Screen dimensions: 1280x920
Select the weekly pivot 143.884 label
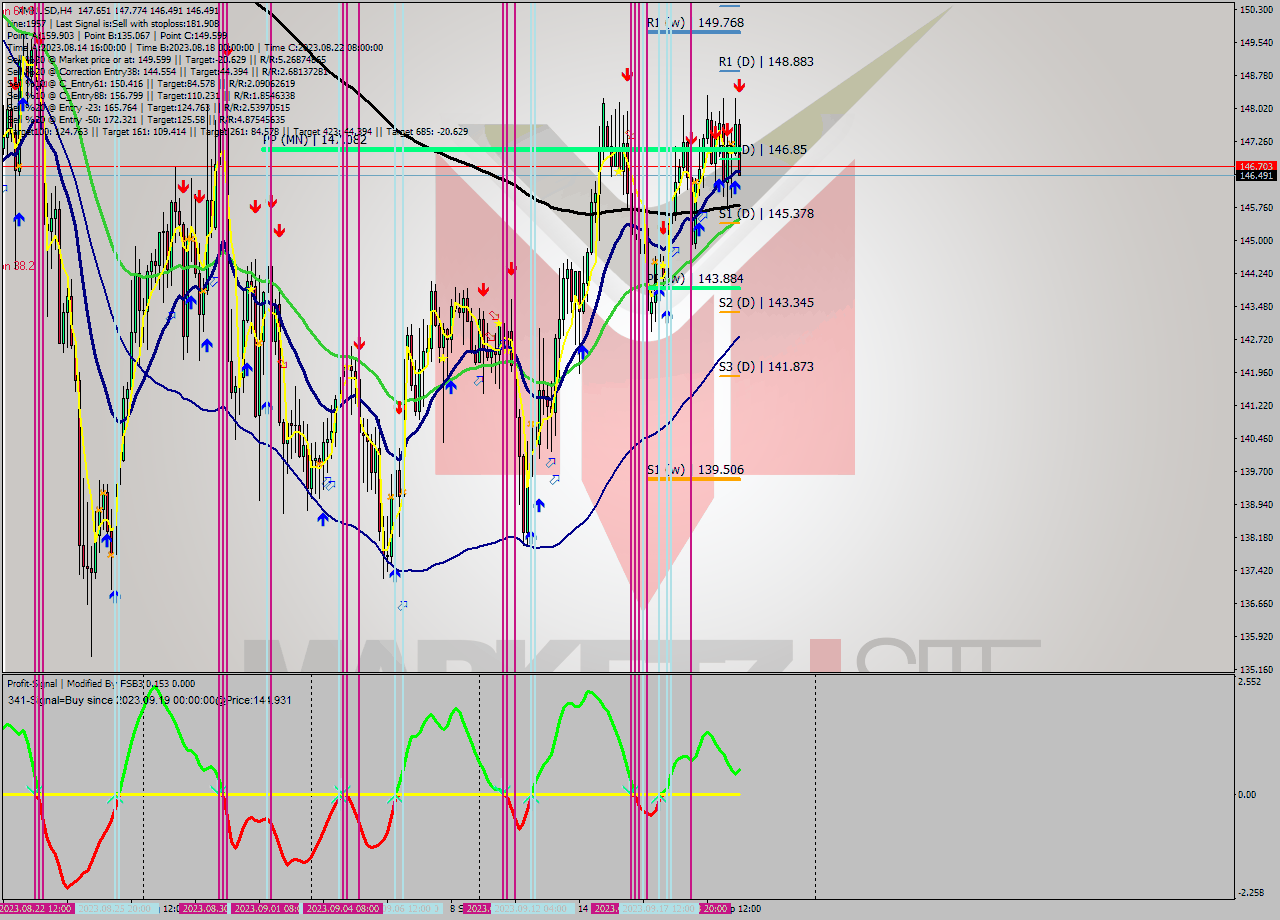pos(695,279)
